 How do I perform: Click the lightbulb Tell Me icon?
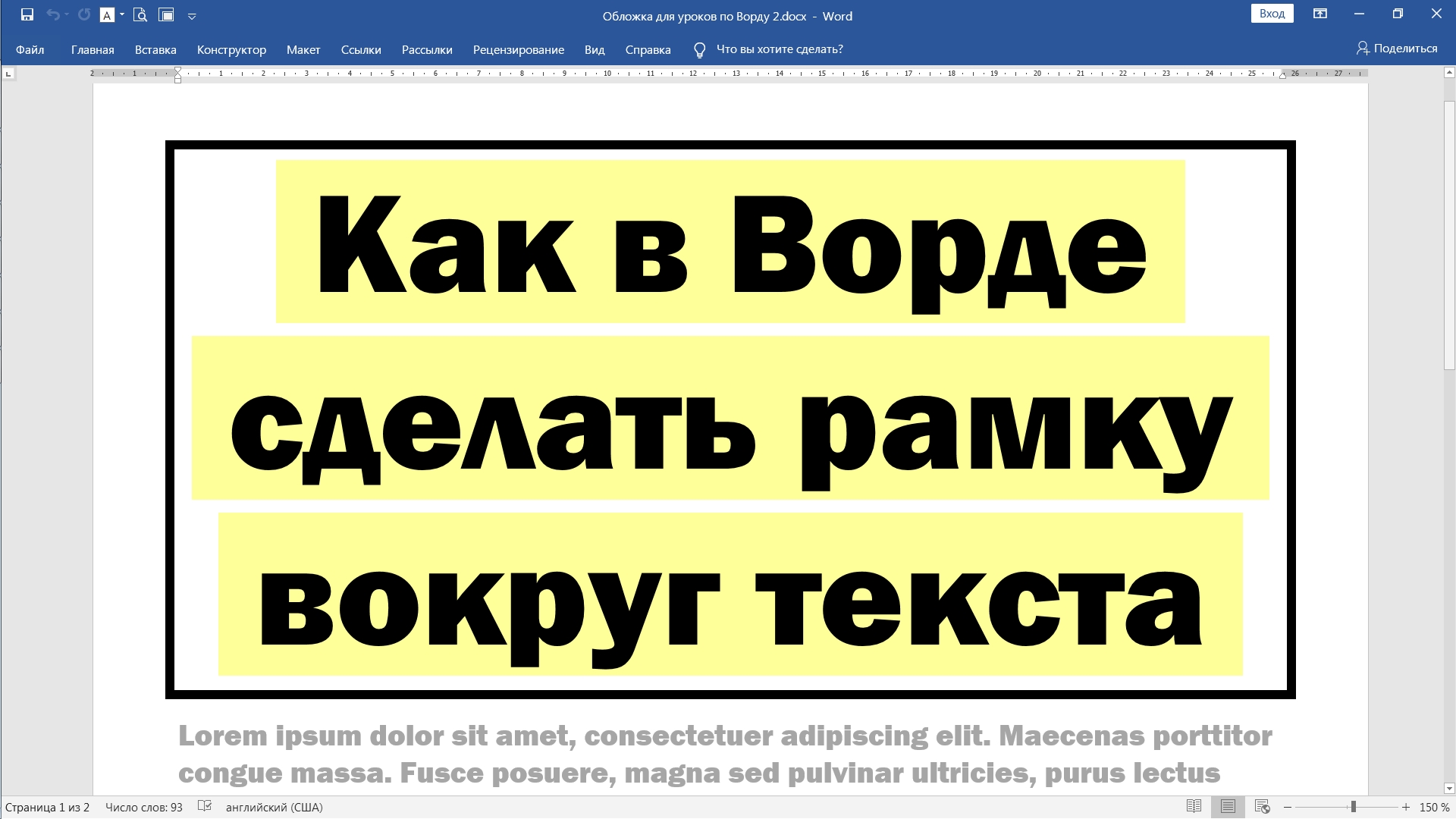pos(699,50)
